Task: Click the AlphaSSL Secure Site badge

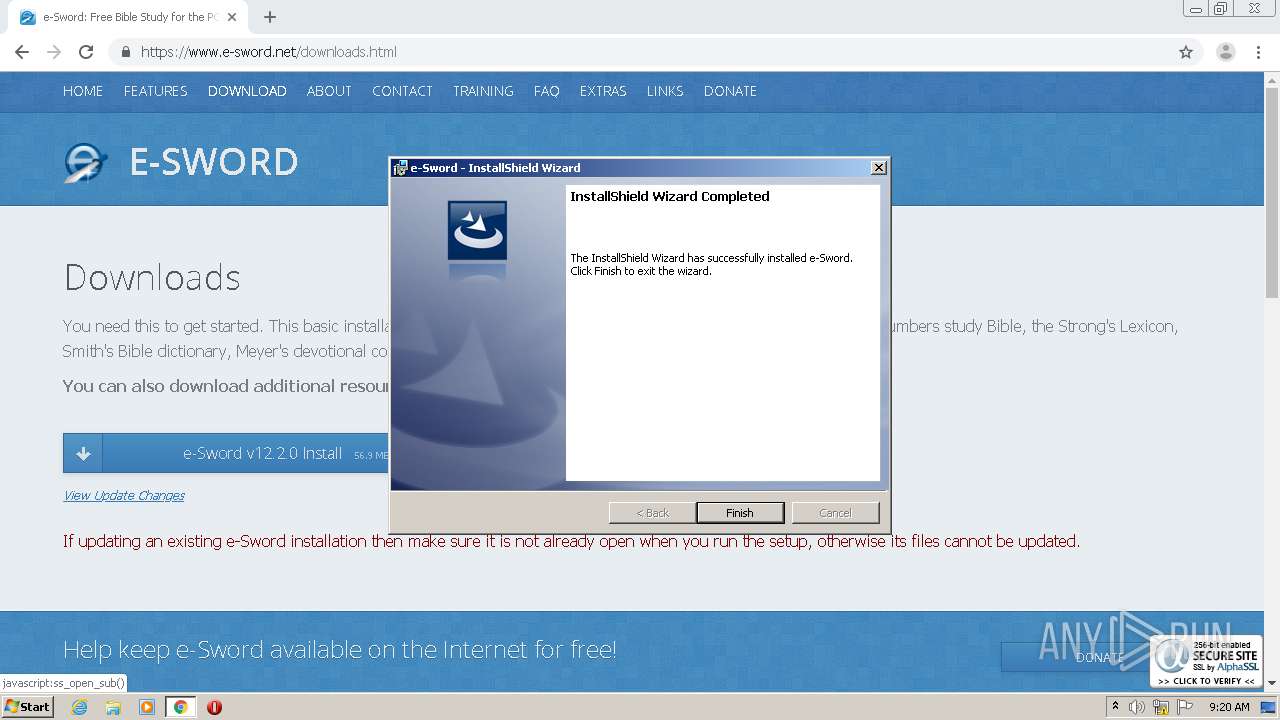Action: click(x=1206, y=662)
